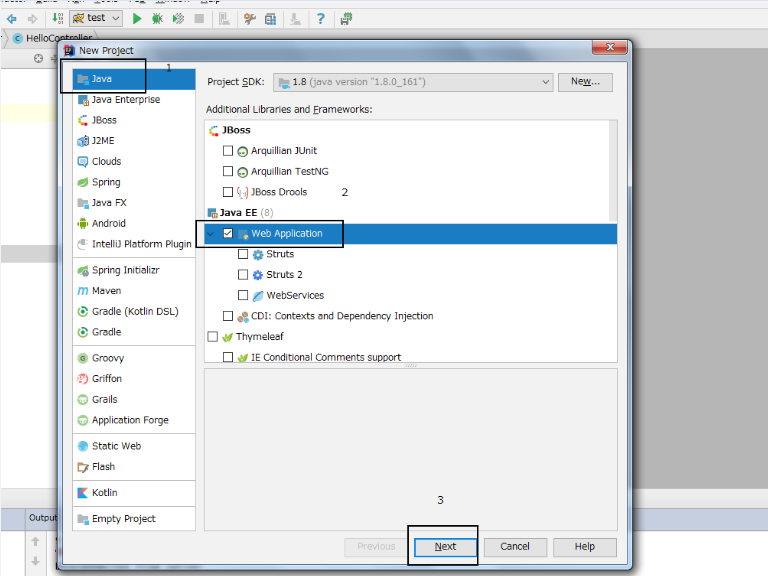Click the Make Project binary icon

pyautogui.click(x=57, y=19)
